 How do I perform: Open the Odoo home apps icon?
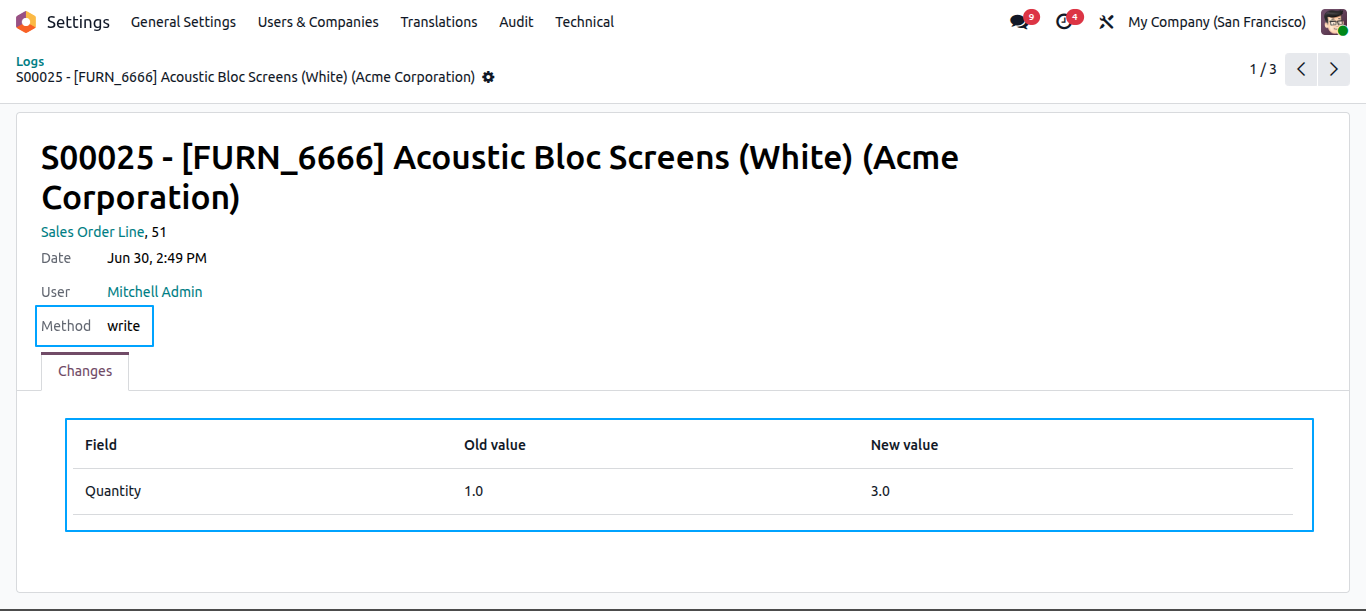[26, 22]
